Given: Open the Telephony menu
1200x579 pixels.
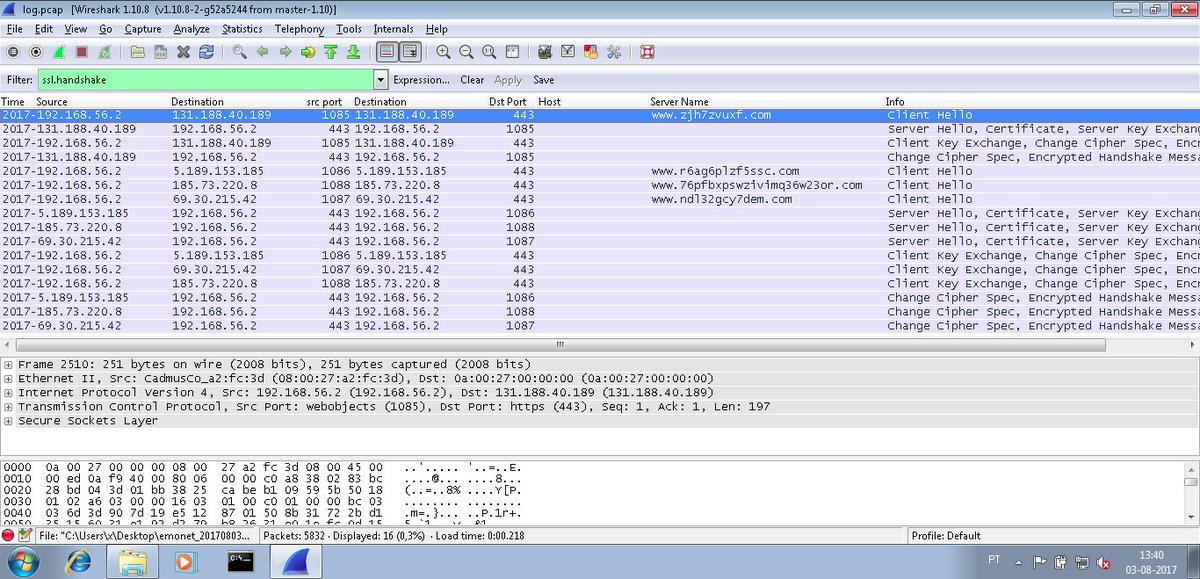Looking at the screenshot, I should pos(299,29).
